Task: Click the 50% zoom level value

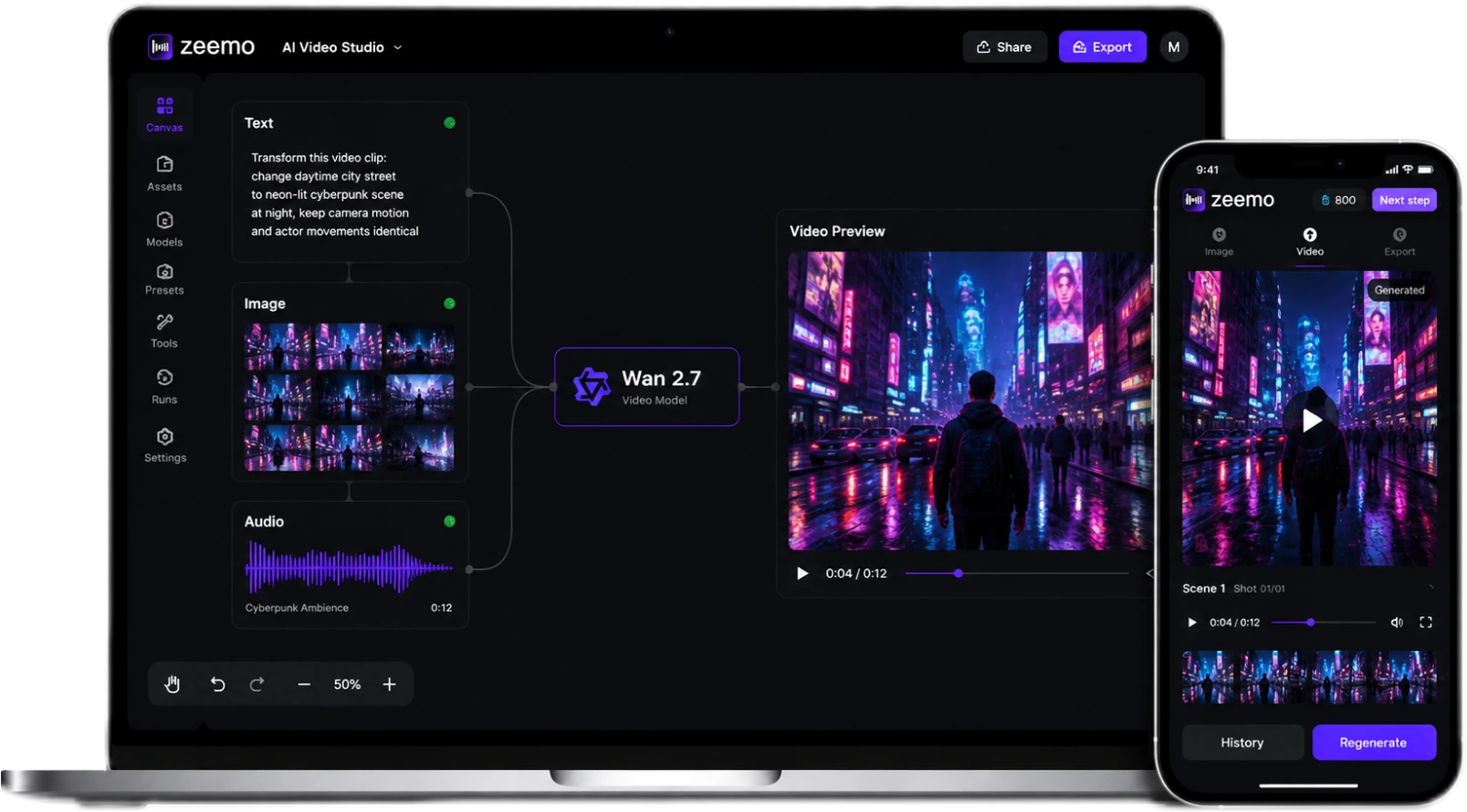Action: click(347, 684)
